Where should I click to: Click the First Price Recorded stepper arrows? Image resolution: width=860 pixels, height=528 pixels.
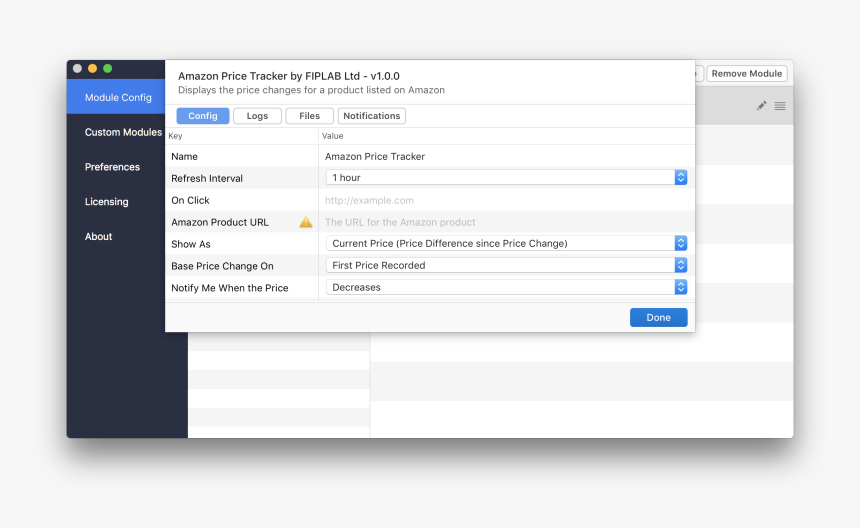pyautogui.click(x=681, y=265)
